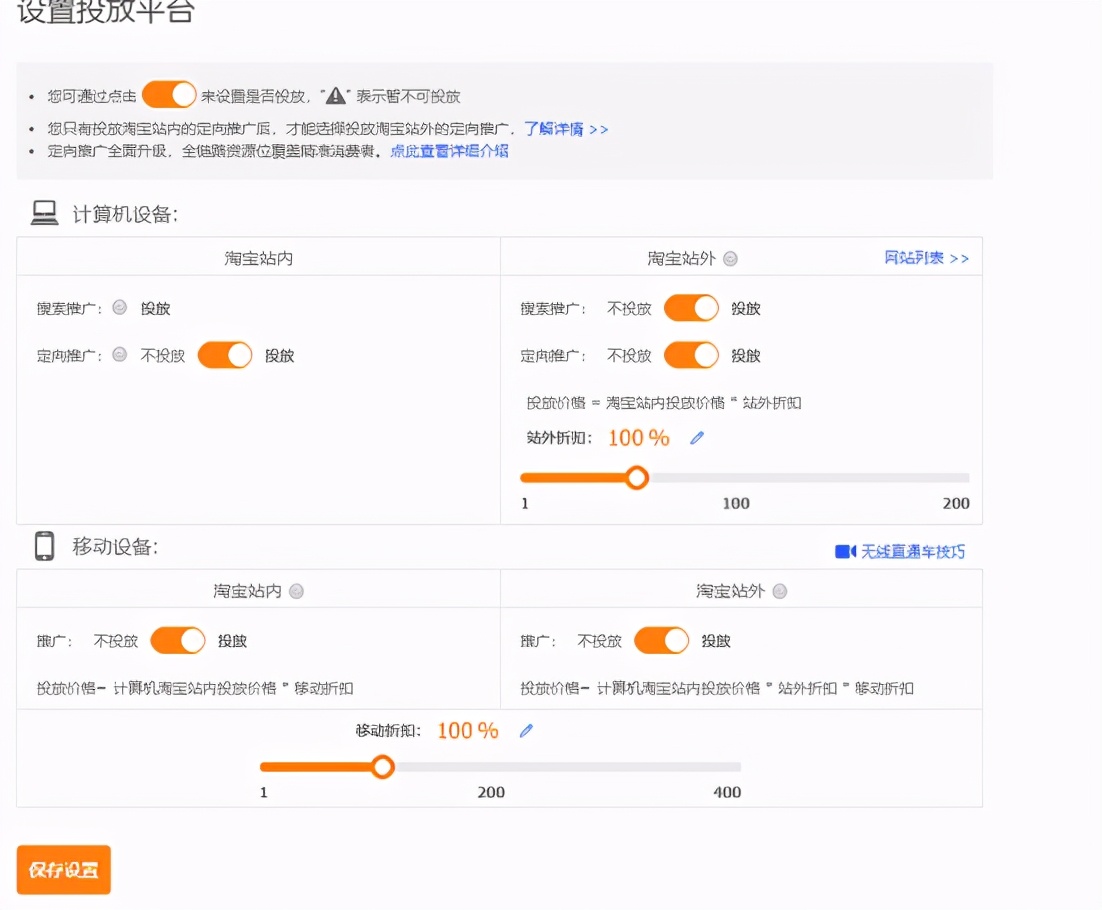Screen dimensions: 1102x910
Task: Click the pencil icon beside 移动折扣 100%
Action: tap(527, 731)
